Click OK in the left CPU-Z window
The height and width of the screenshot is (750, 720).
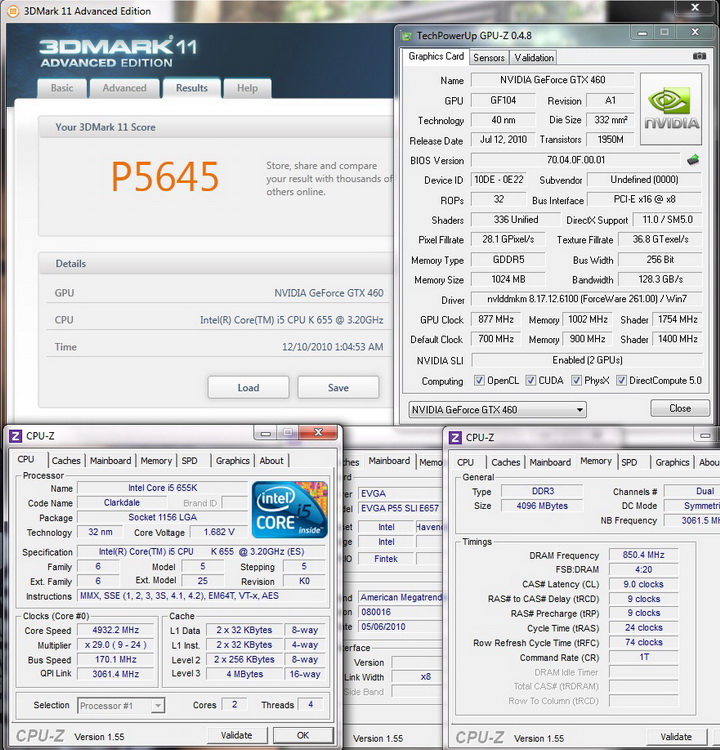tap(303, 735)
